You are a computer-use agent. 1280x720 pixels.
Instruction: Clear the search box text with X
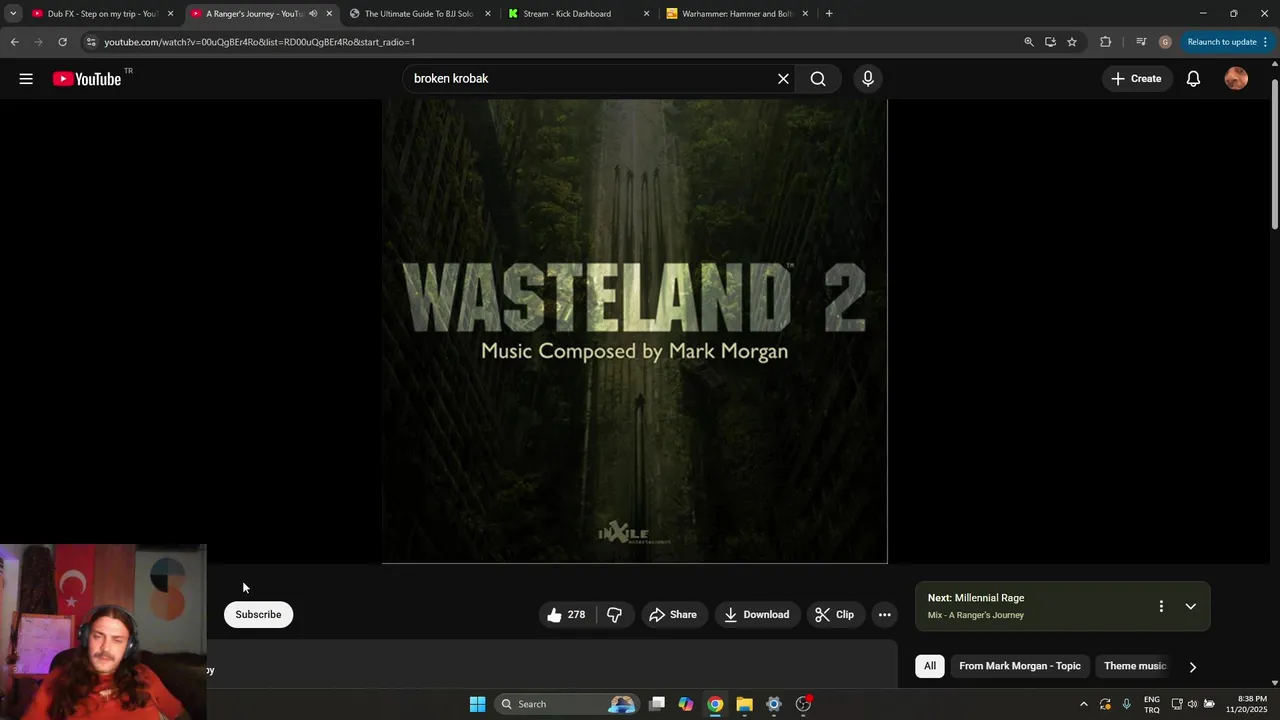[x=783, y=79]
